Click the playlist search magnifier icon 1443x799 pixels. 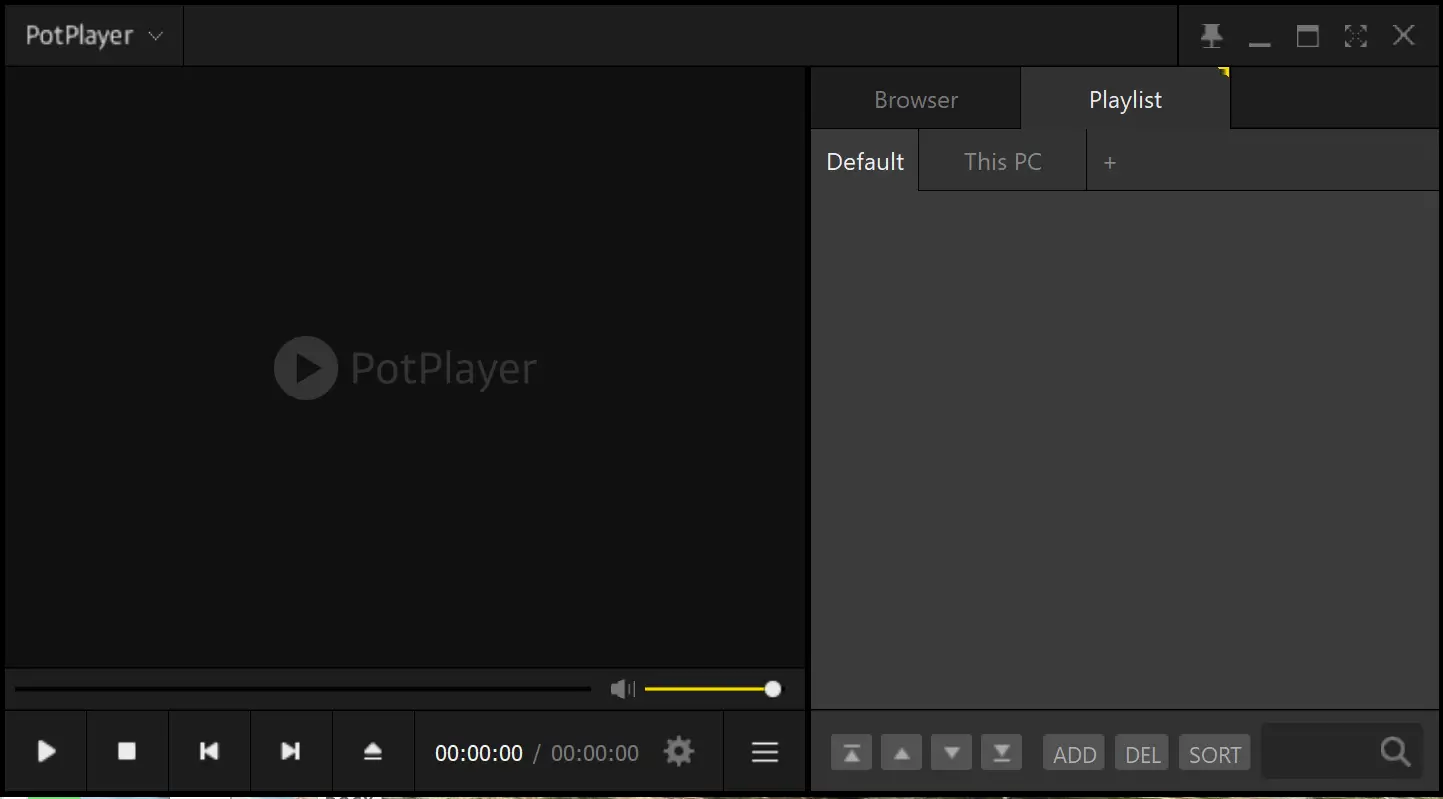click(1395, 751)
